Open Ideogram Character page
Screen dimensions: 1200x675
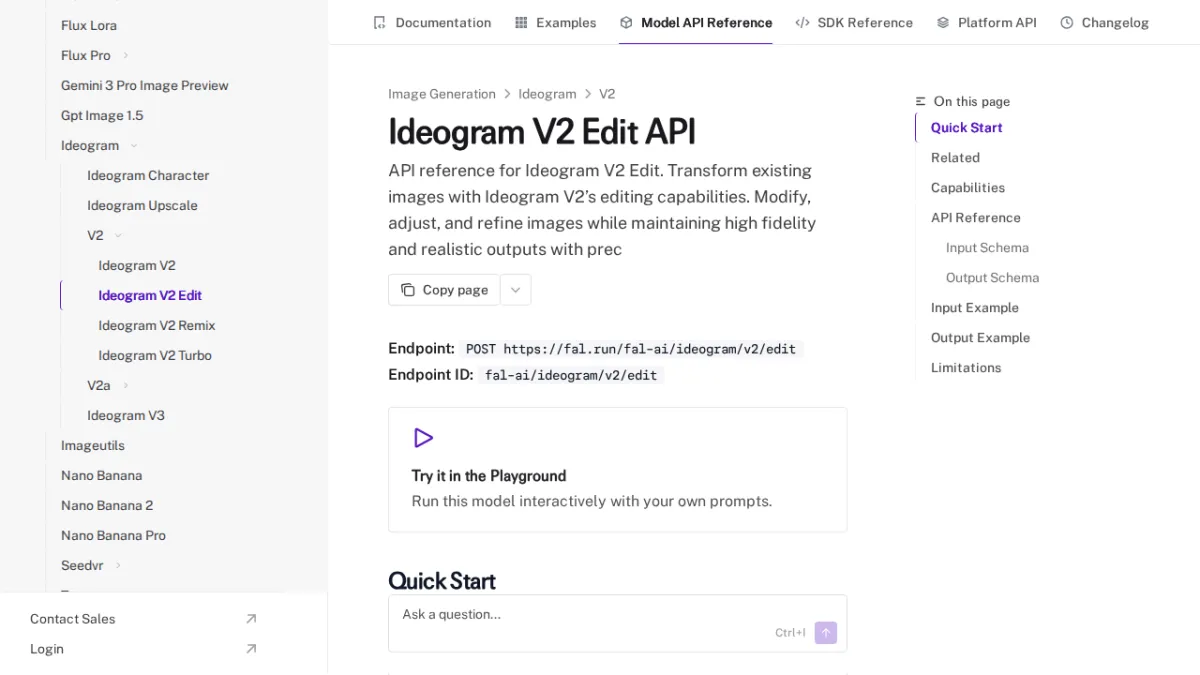(148, 175)
